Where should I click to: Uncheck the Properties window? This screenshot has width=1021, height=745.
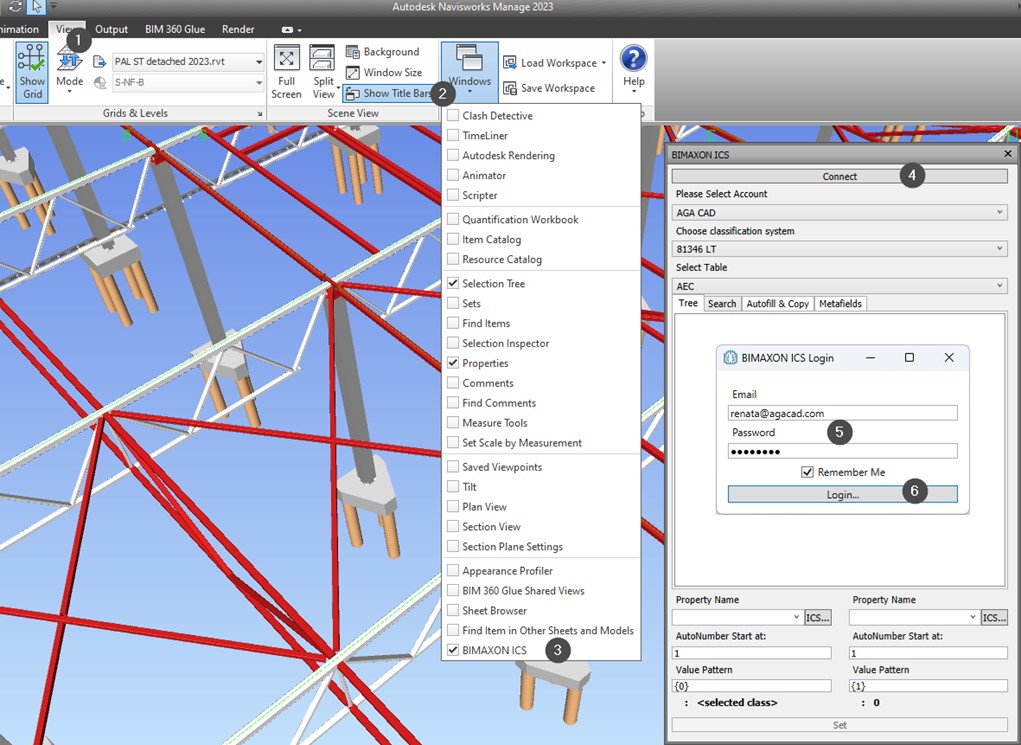click(453, 363)
